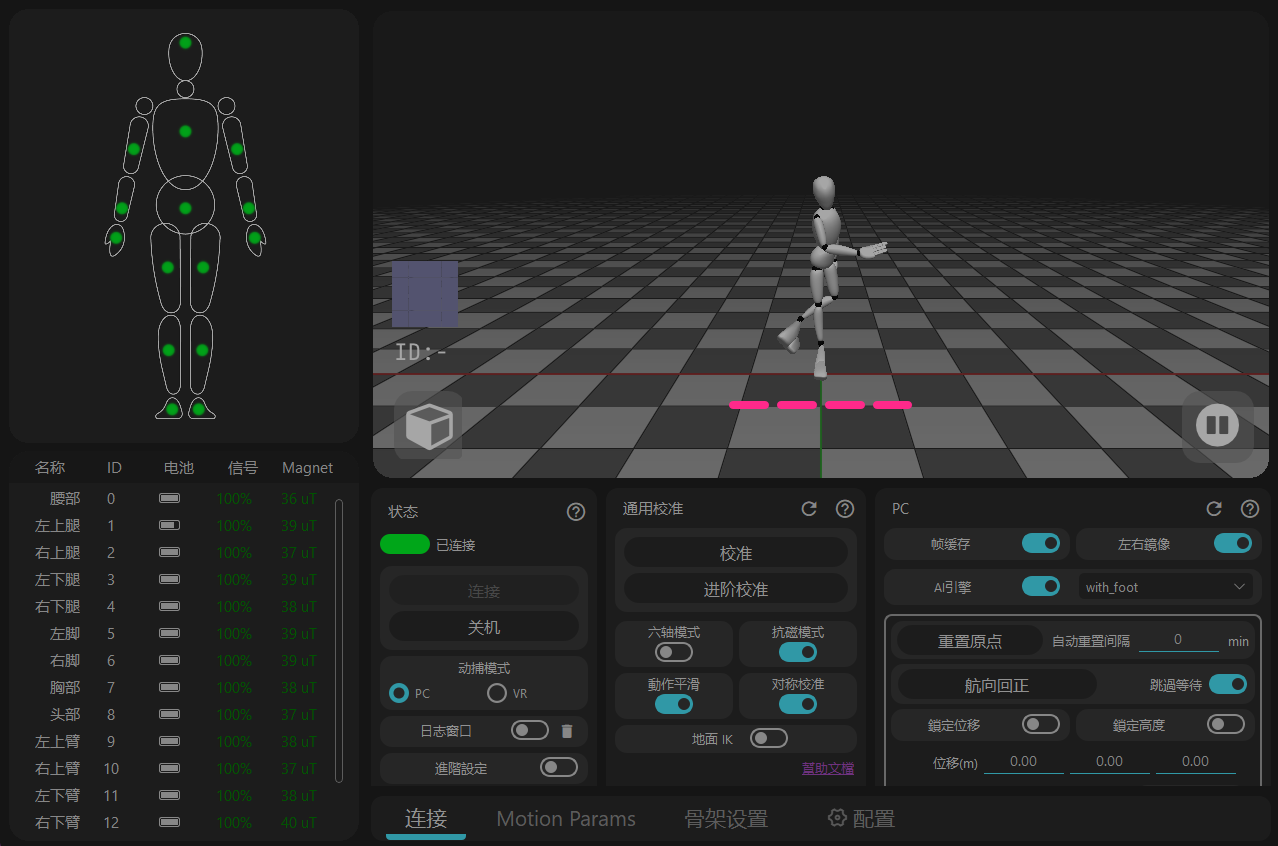Enable the 鎖定位移 toggle
Viewport: 1278px width, 846px height.
tap(1041, 724)
